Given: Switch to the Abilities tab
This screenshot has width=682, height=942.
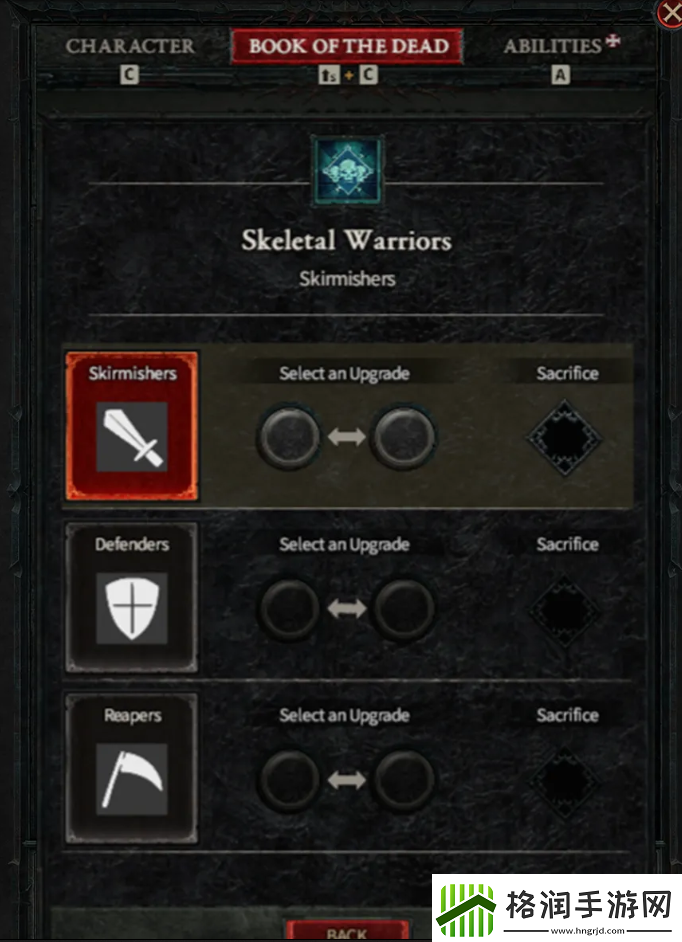Looking at the screenshot, I should coord(553,46).
